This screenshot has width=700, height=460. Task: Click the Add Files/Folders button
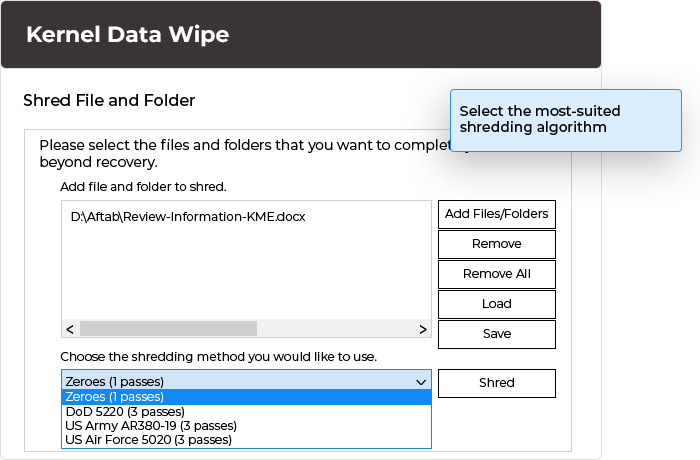497,214
